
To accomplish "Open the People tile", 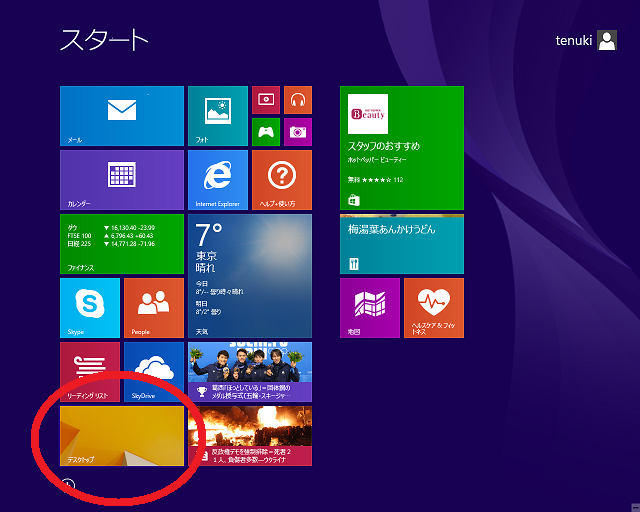I will (153, 308).
